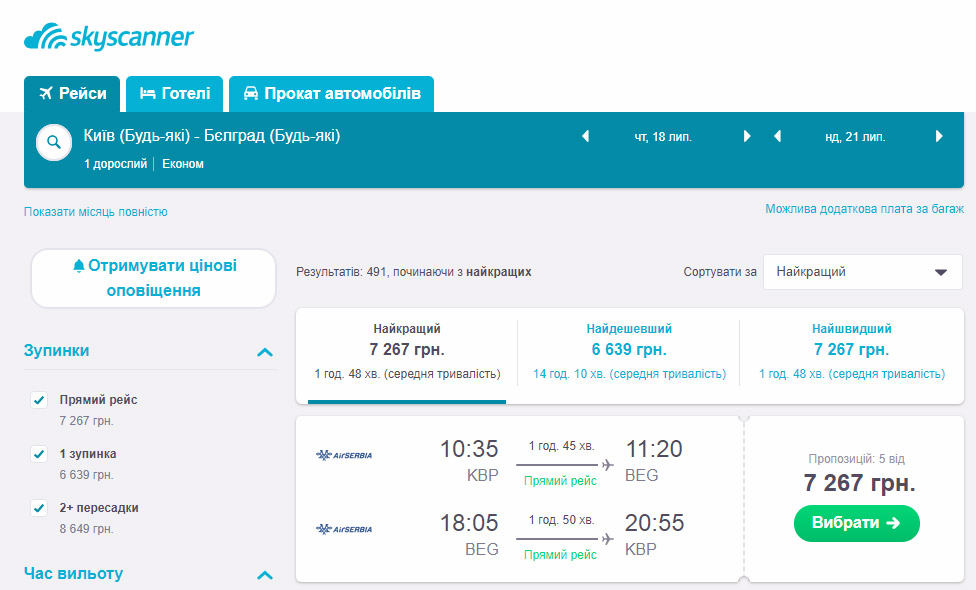Click the Економ cabin class text
976x590 pixels.
coord(183,164)
